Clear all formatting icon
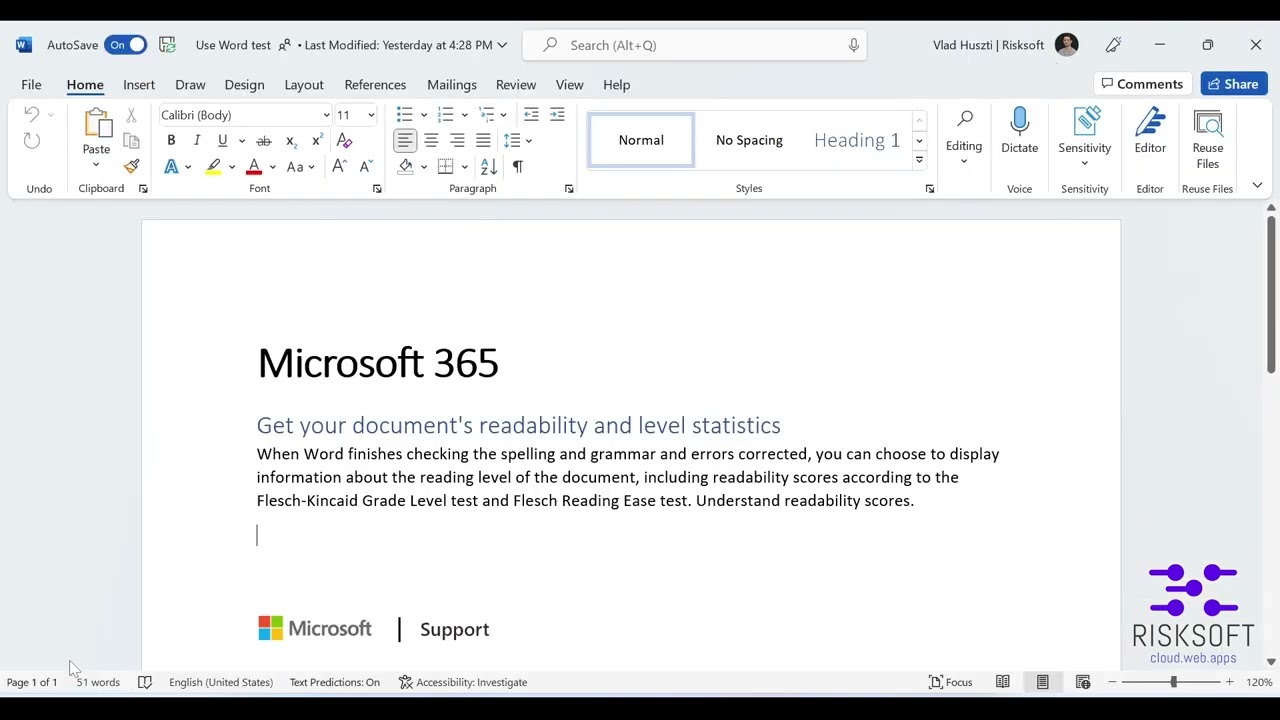The width and height of the screenshot is (1280, 720). 344,141
